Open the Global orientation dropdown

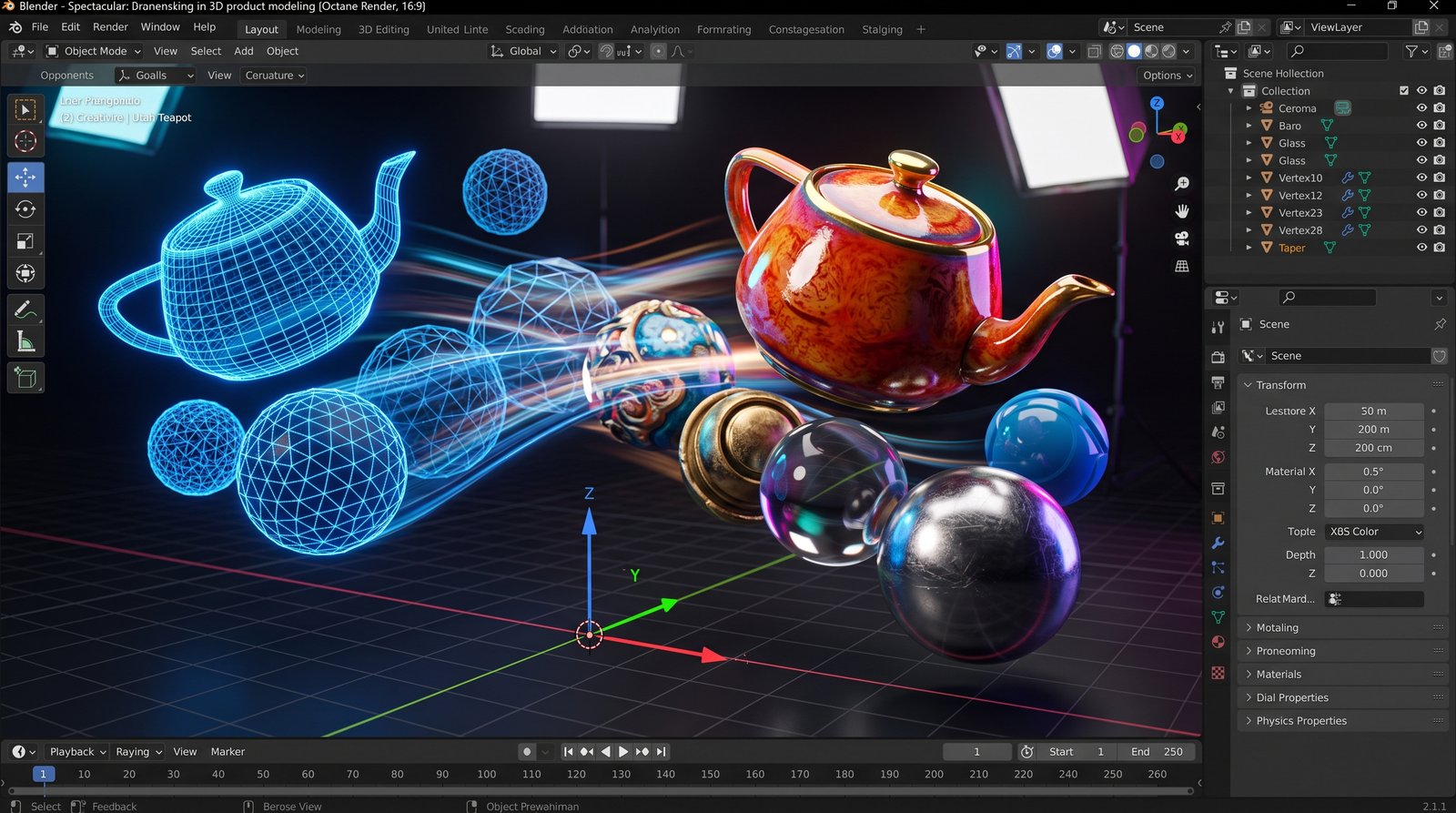(523, 51)
